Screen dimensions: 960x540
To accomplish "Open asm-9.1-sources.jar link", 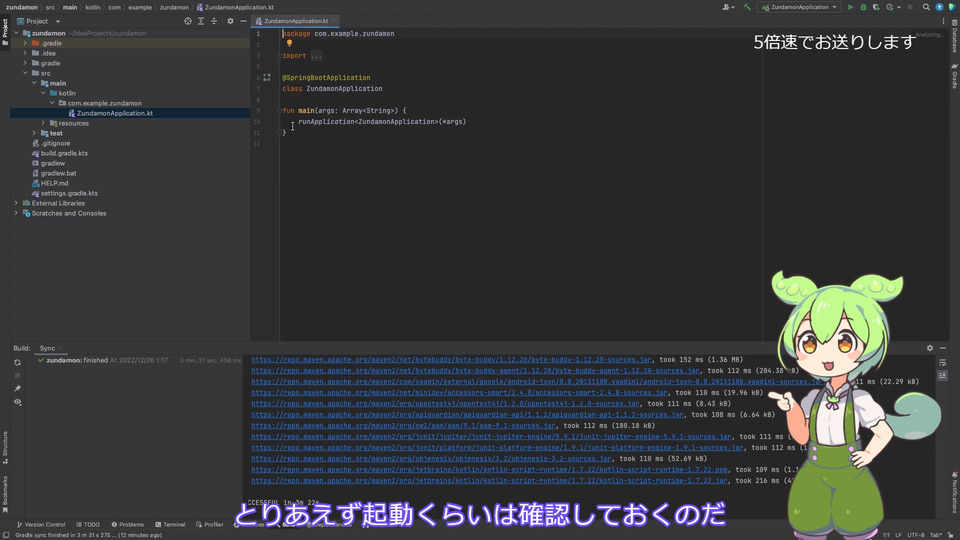I will [403, 426].
